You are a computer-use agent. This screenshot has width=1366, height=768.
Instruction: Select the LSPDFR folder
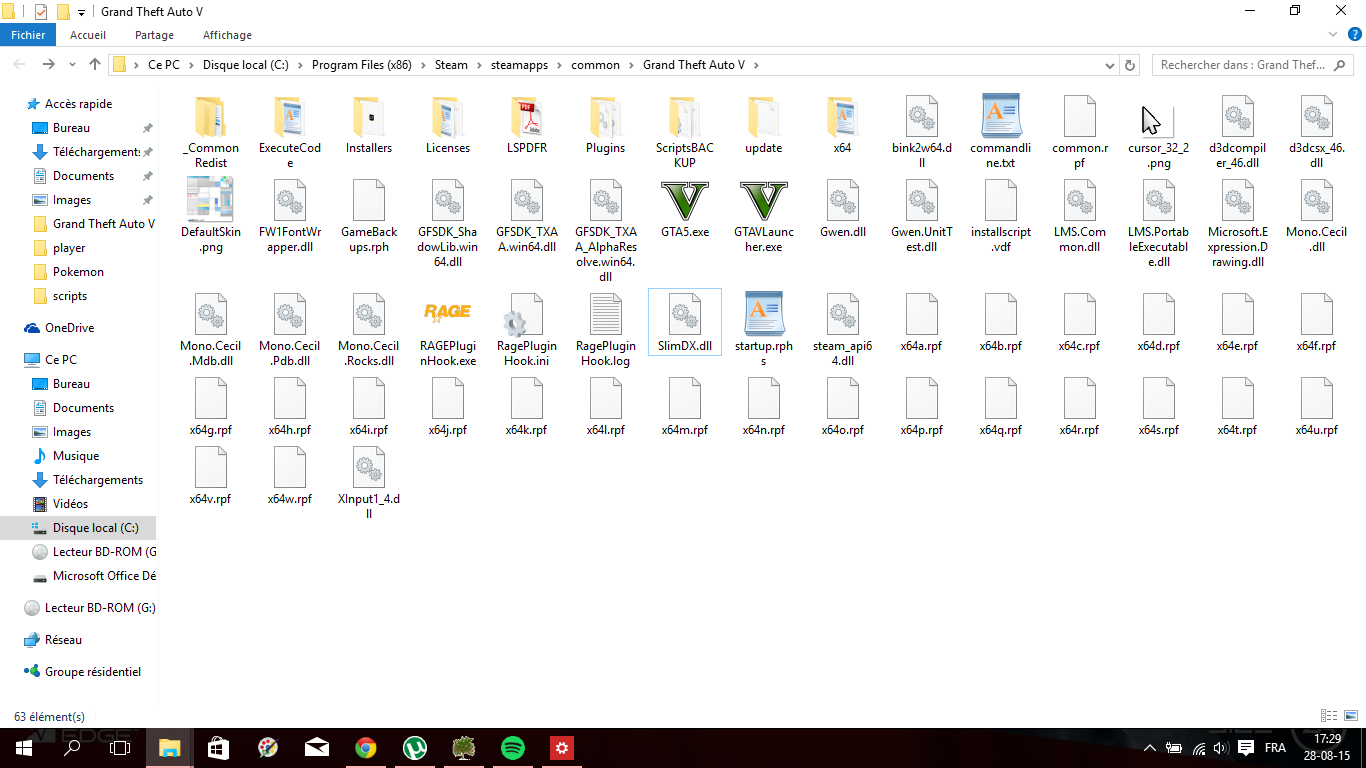[x=527, y=117]
